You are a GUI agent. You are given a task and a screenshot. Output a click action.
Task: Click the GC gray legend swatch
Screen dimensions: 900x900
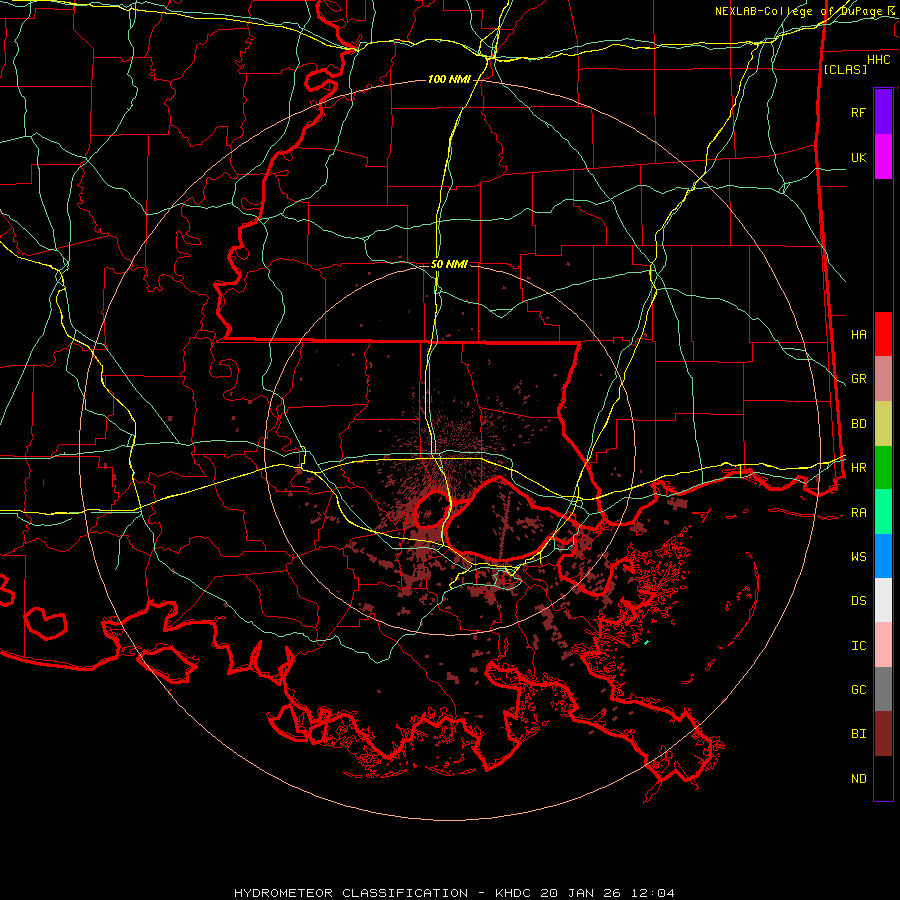[x=883, y=689]
